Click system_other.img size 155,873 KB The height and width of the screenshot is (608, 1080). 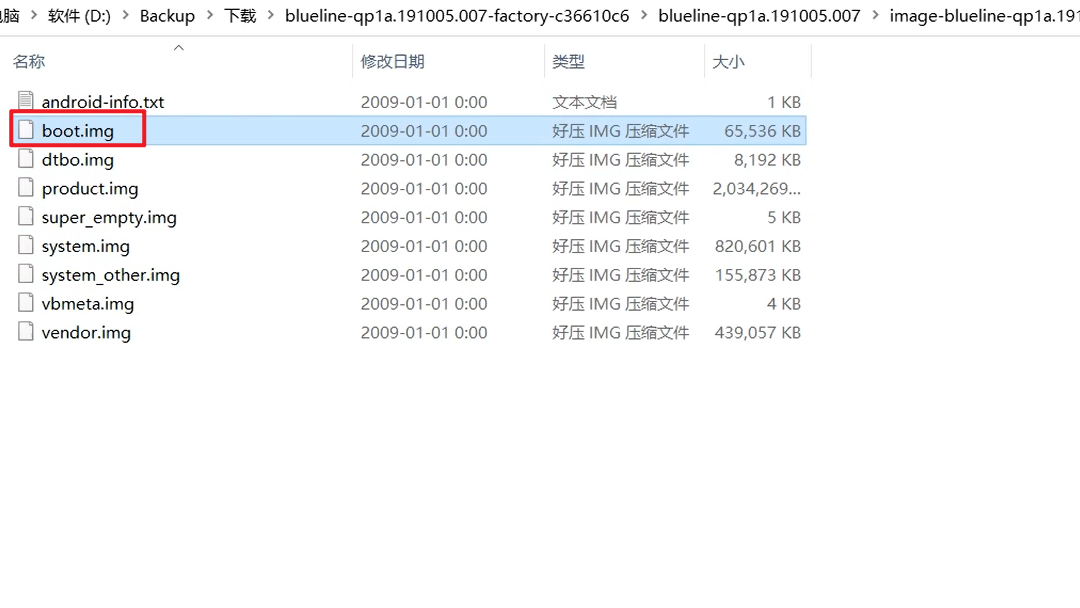pyautogui.click(x=758, y=275)
